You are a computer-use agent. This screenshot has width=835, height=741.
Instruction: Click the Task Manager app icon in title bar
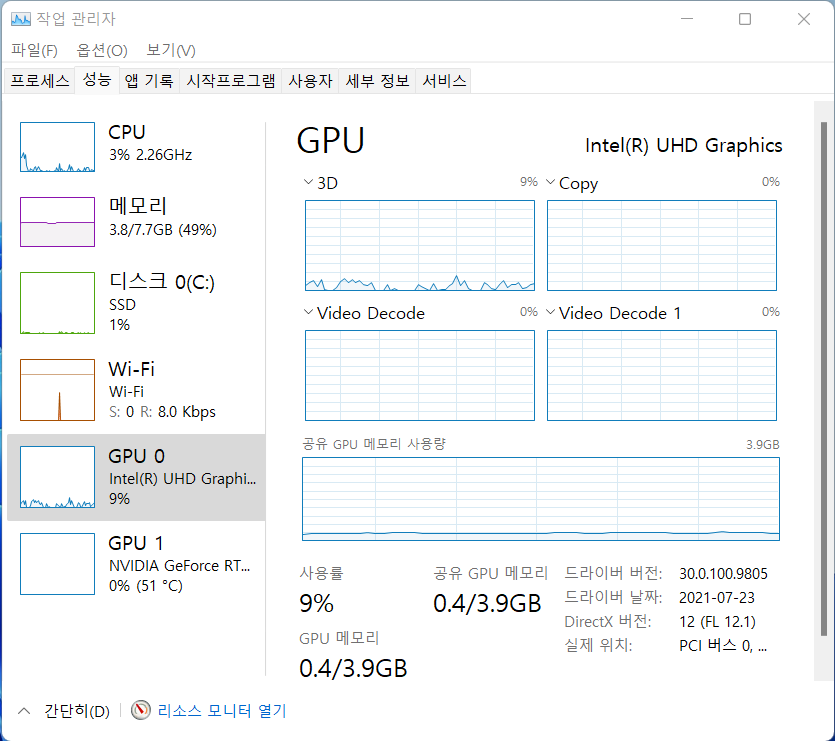point(20,19)
